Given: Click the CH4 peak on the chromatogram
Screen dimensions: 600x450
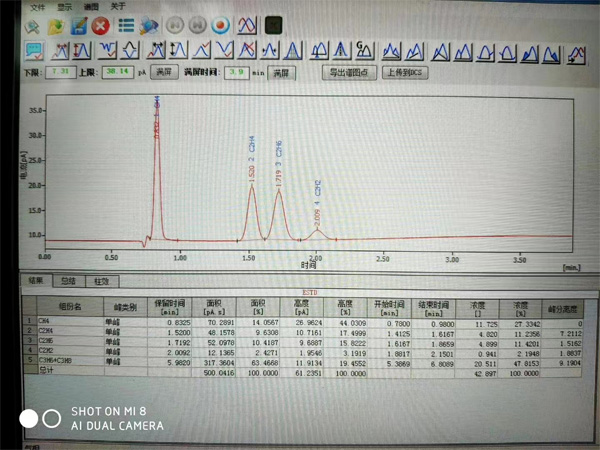Looking at the screenshot, I should 156,110.
